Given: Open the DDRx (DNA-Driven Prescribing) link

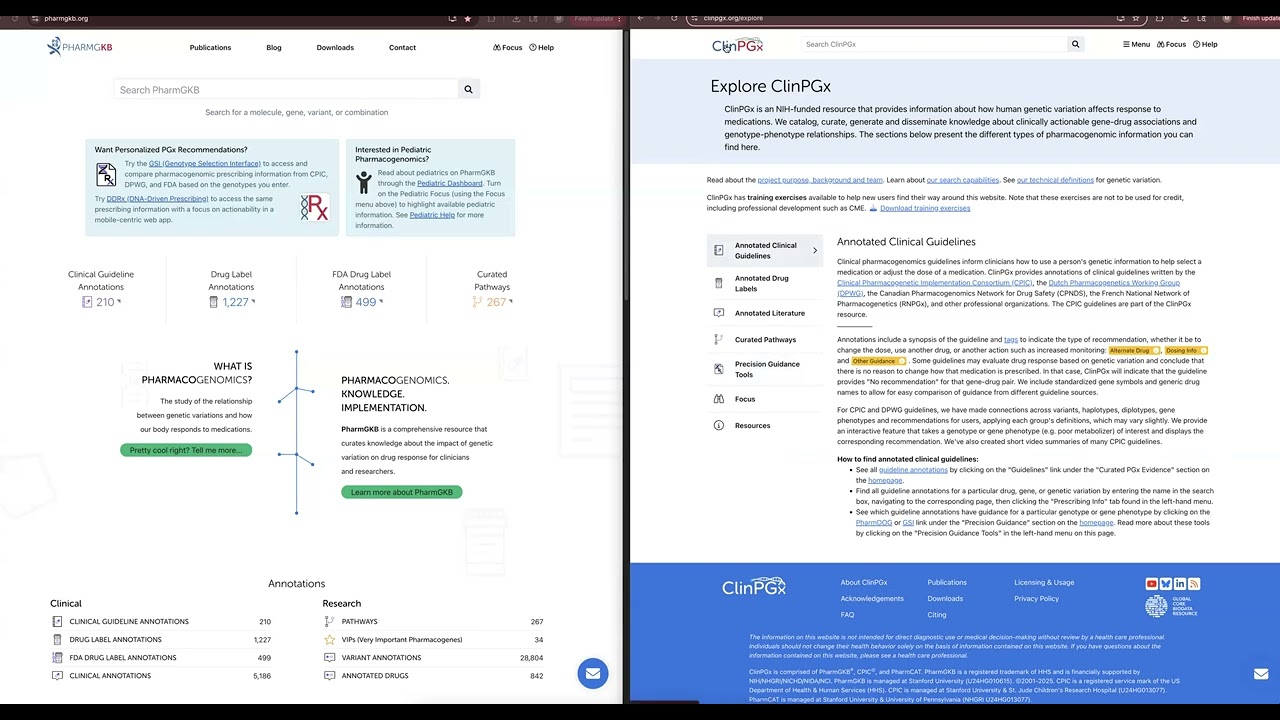Looking at the screenshot, I should click(x=157, y=199).
